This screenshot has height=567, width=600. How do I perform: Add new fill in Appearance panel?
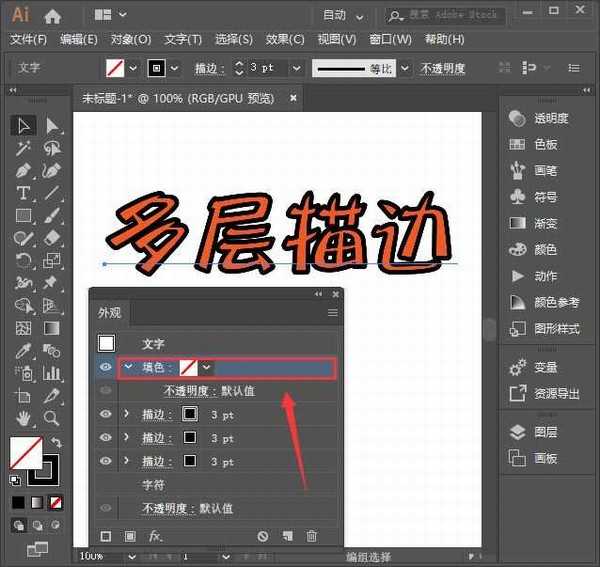(130, 536)
